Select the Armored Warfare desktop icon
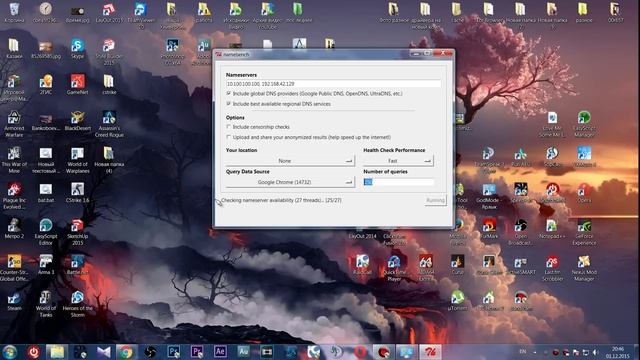The image size is (640, 360). click(x=14, y=124)
